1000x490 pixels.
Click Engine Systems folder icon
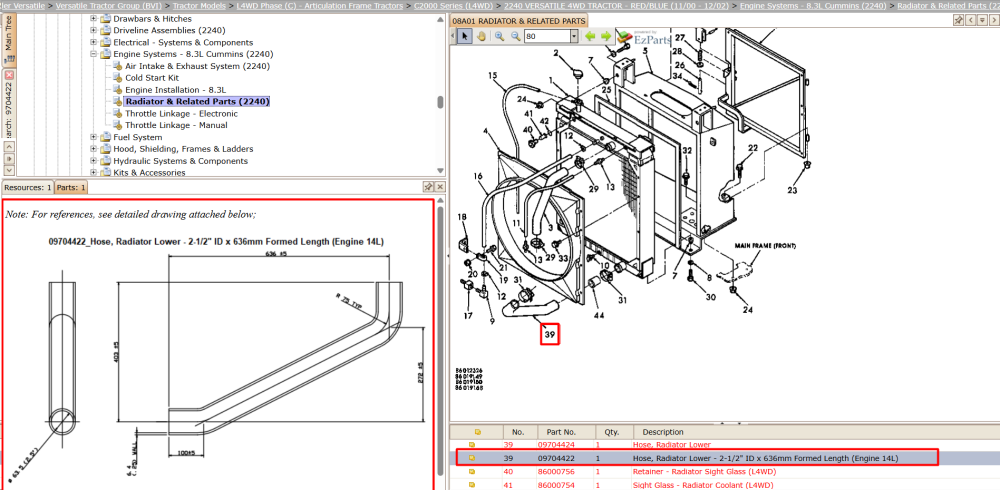[x=105, y=54]
